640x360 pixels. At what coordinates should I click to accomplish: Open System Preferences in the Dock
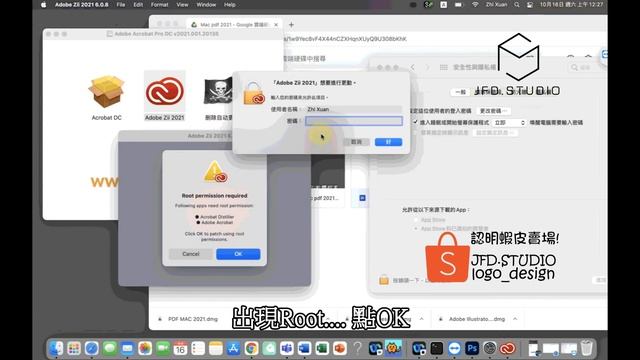point(490,348)
